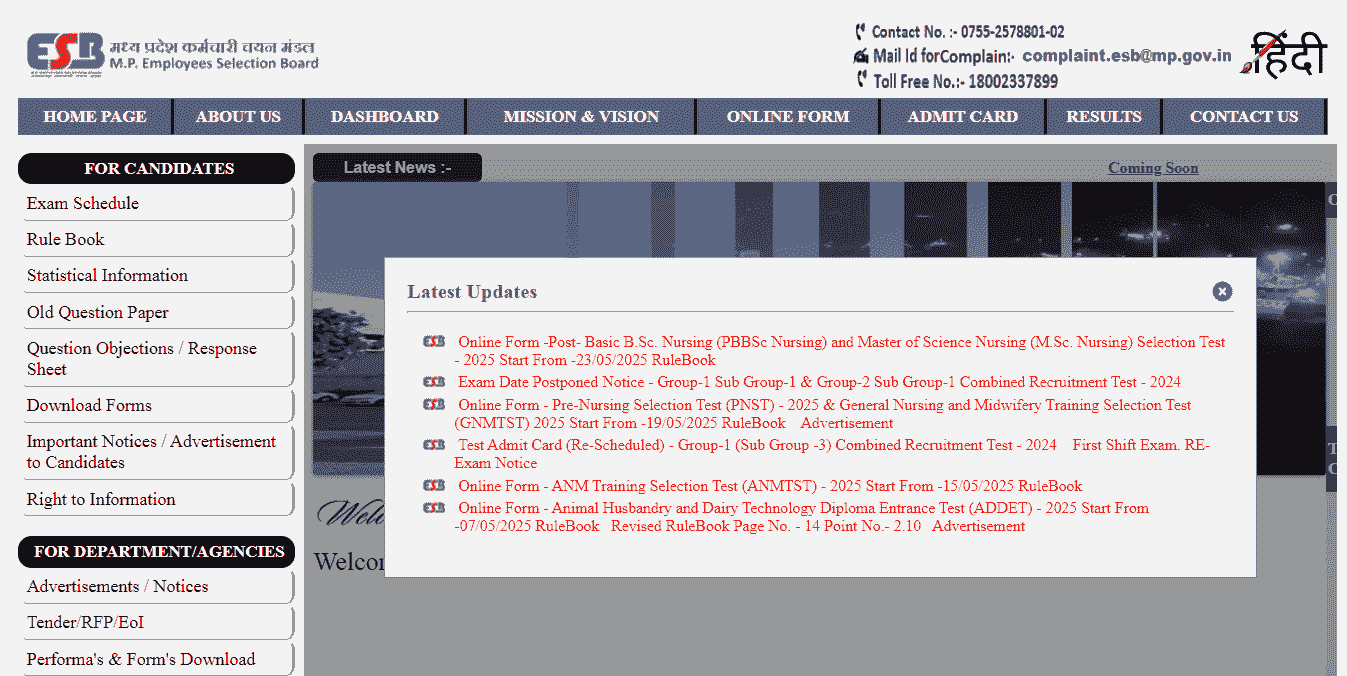This screenshot has height=676, width=1347.
Task: Switch language using the Hindi icon
Action: point(1285,55)
